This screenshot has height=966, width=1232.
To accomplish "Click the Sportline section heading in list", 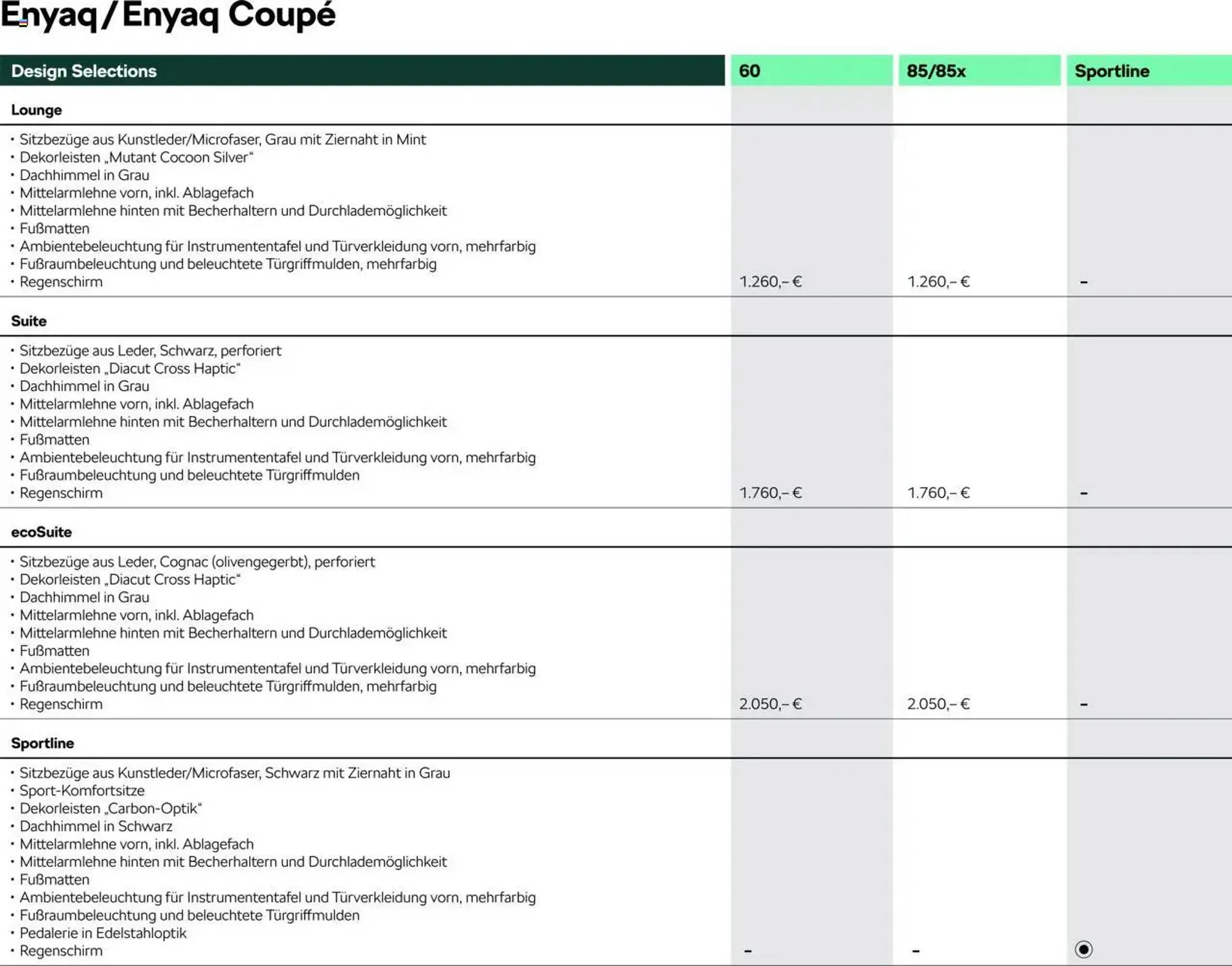I will click(x=42, y=743).
